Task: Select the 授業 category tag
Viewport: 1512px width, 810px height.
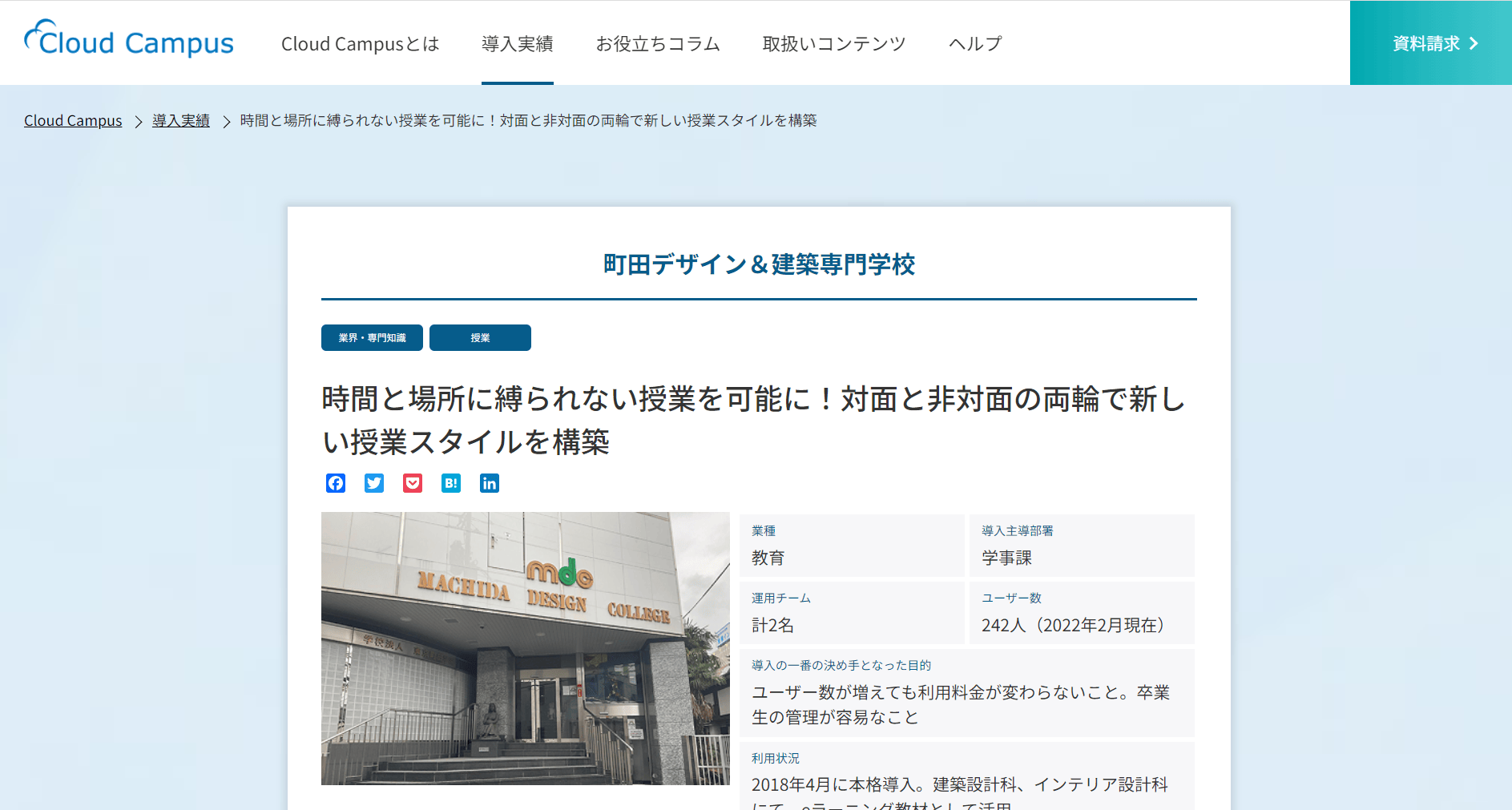Action: 480,338
